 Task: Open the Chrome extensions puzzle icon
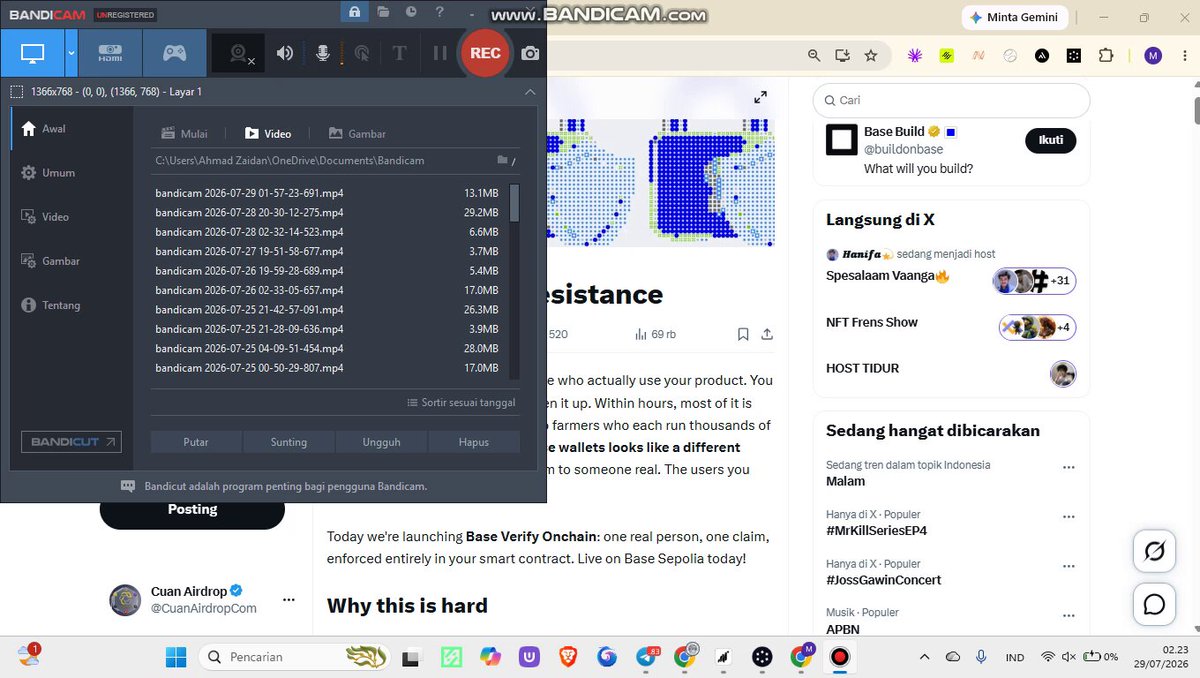[x=1105, y=56]
